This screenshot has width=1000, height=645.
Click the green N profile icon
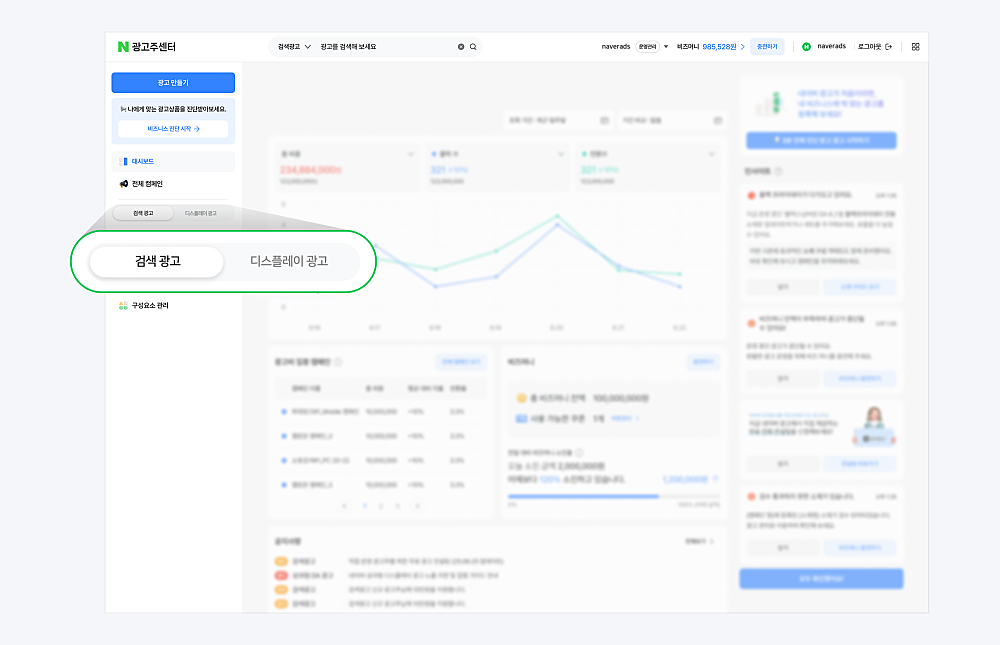(806, 47)
